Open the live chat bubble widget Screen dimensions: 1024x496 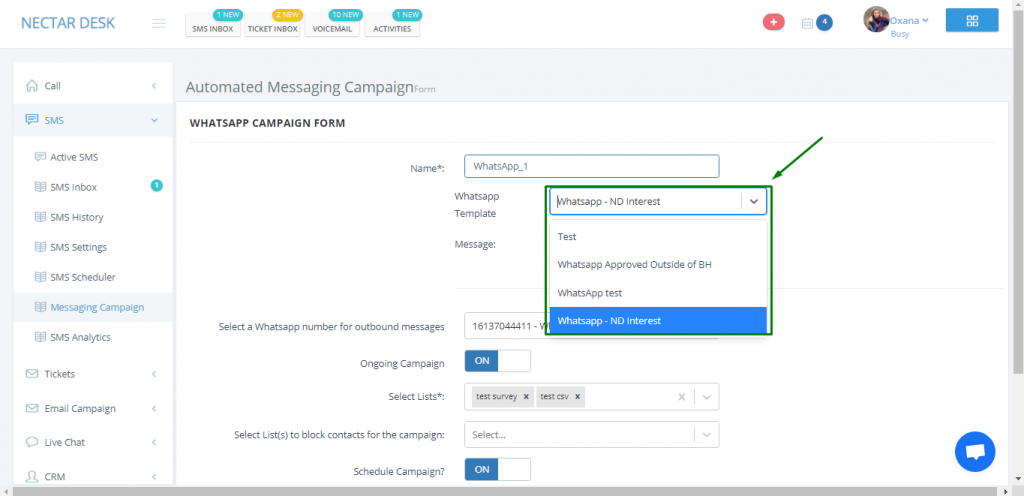[x=974, y=452]
